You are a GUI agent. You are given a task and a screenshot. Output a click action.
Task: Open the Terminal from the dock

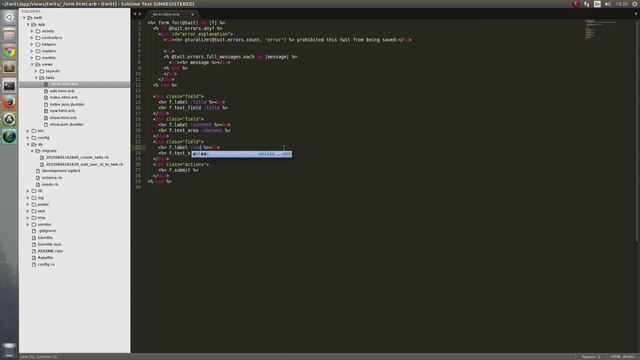click(x=9, y=86)
